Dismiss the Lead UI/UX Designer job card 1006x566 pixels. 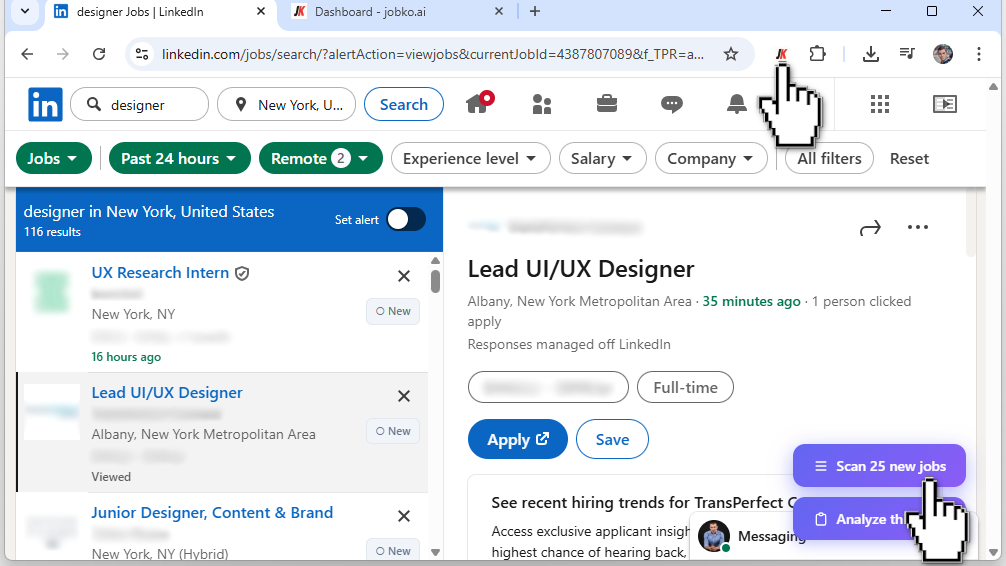(x=404, y=396)
